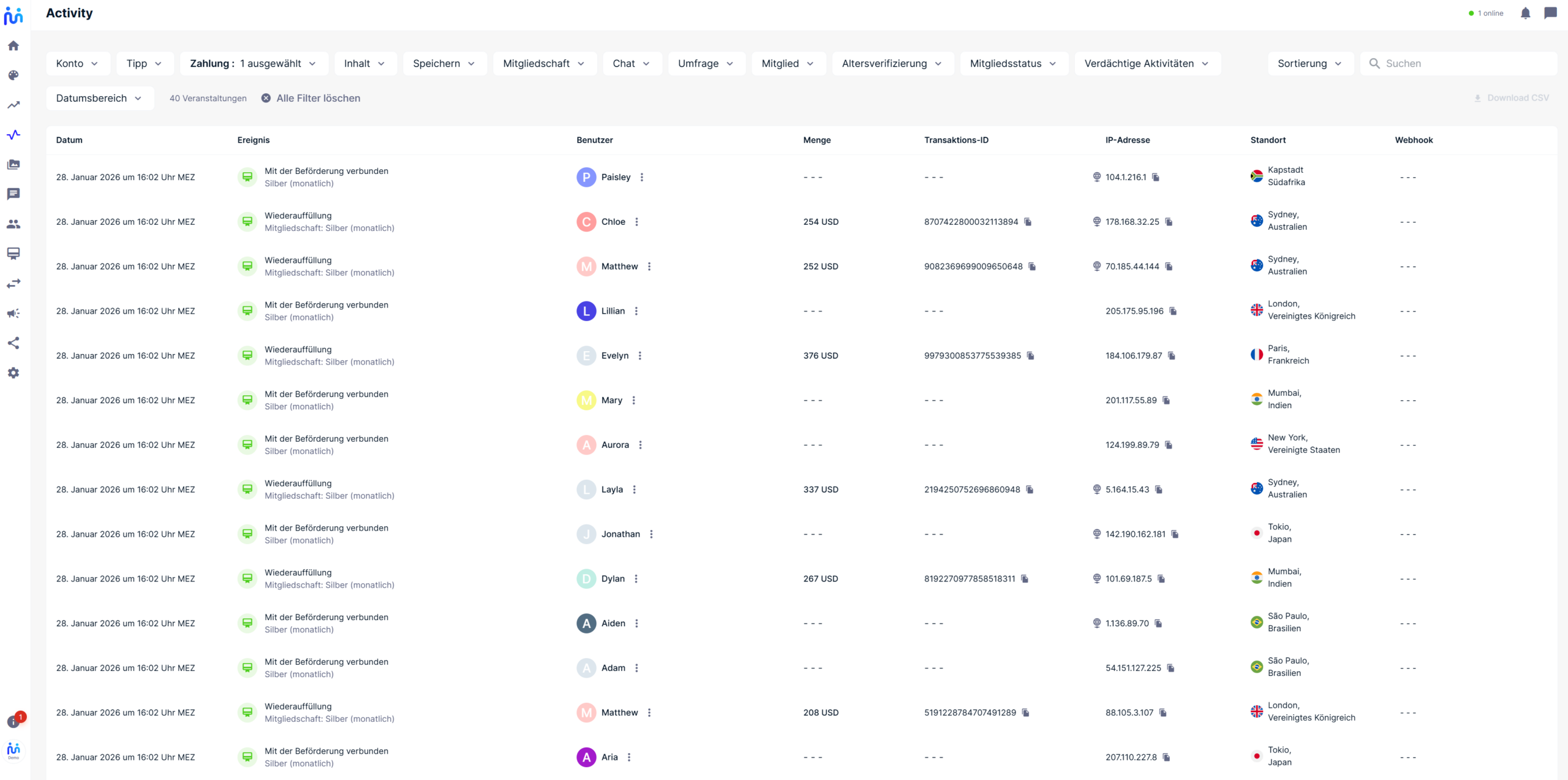This screenshot has height=780, width=1568.
Task: Open the notifications bell at top right
Action: click(1526, 13)
